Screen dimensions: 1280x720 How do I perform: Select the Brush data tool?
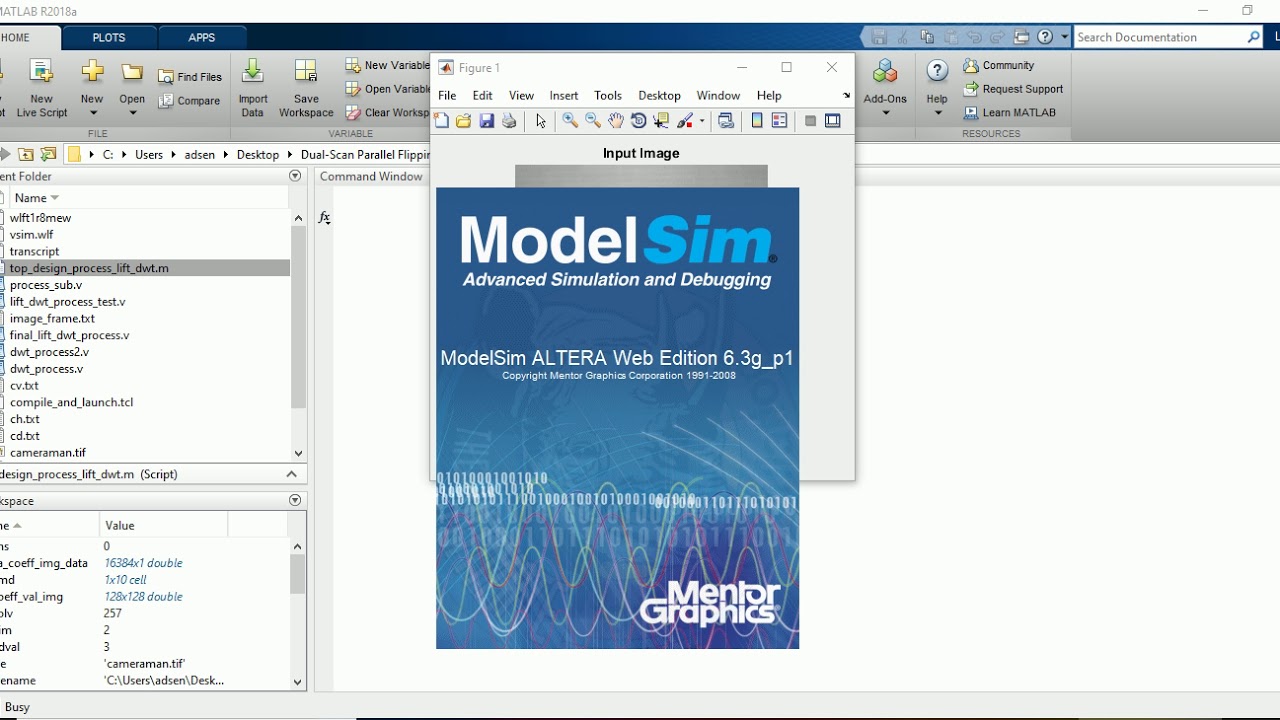(685, 121)
